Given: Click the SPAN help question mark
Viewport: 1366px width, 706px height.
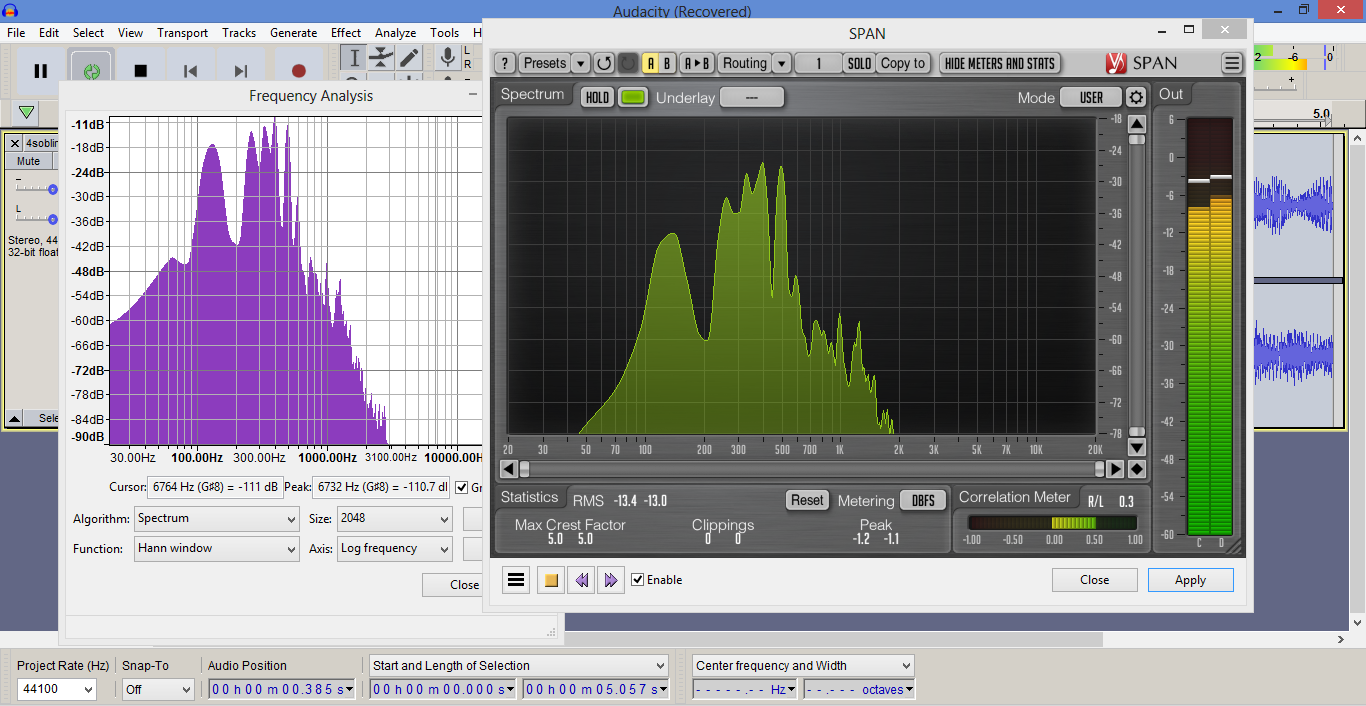Looking at the screenshot, I should point(506,63).
